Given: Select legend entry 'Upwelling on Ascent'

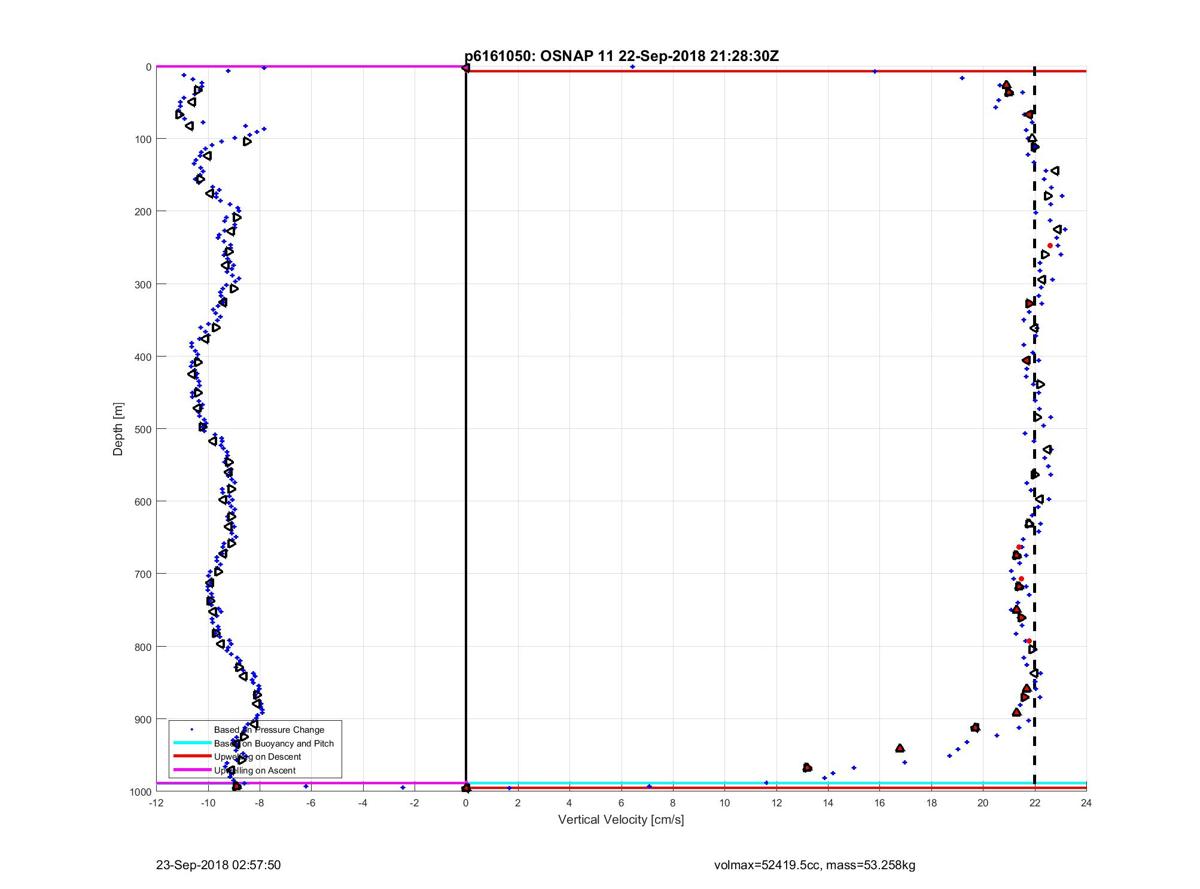Looking at the screenshot, I should (x=254, y=770).
